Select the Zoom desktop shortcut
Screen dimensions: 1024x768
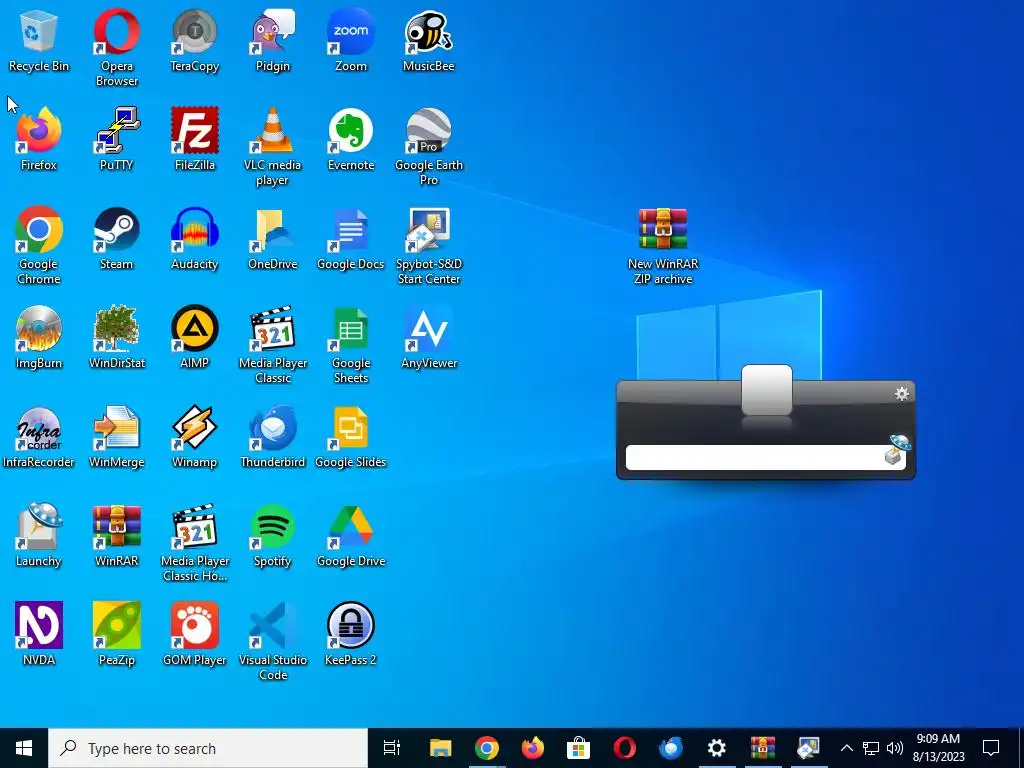[351, 40]
